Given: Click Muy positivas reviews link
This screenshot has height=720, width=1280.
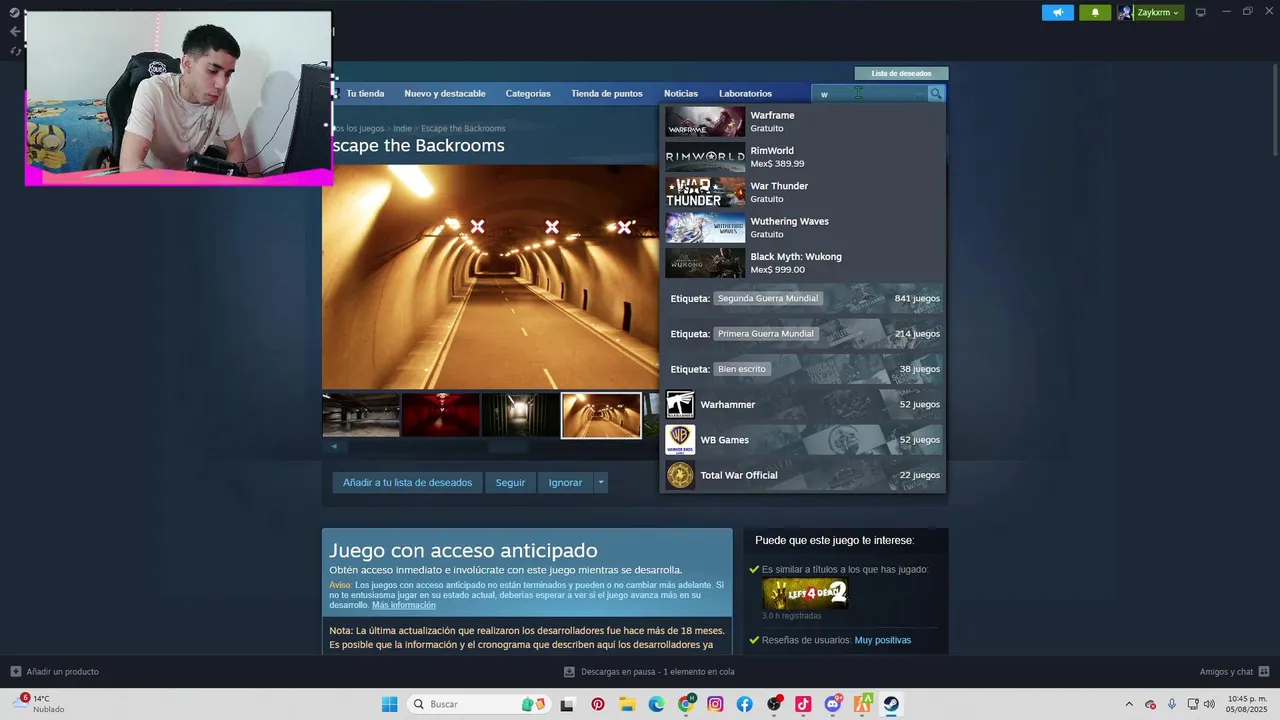Looking at the screenshot, I should [x=883, y=640].
